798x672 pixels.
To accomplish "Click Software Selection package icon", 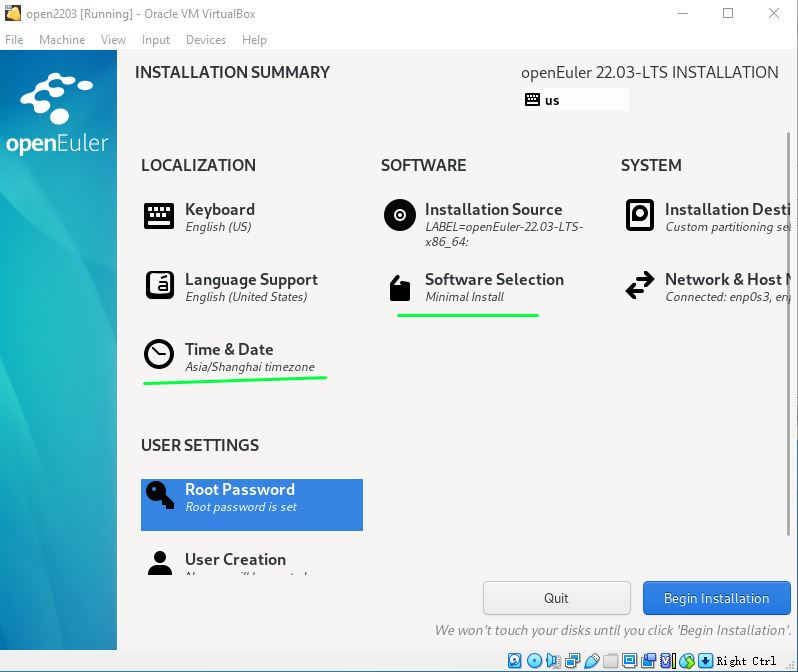I will coord(400,288).
